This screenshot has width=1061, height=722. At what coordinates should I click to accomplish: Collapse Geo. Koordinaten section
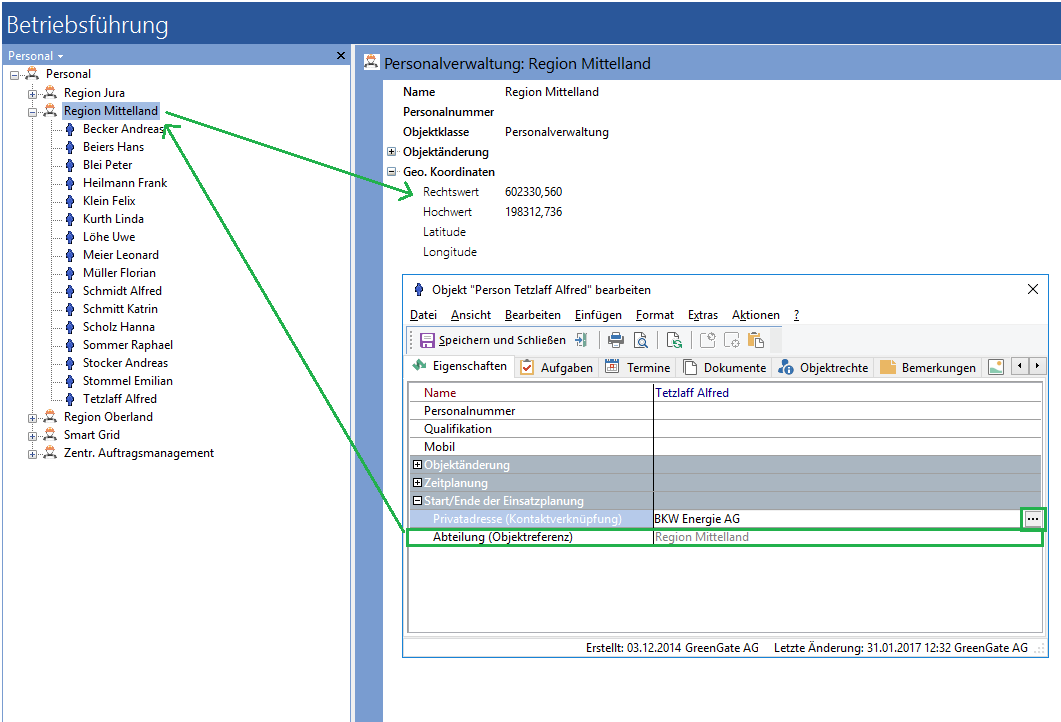coord(391,172)
